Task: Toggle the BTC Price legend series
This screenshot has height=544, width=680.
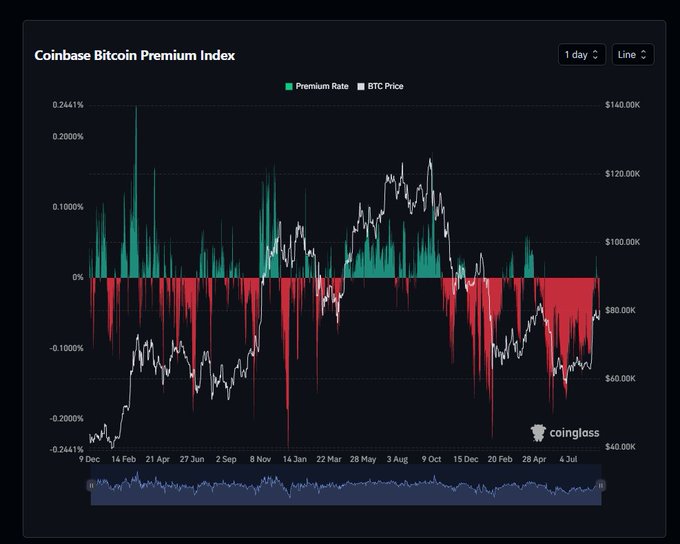Action: pos(380,86)
